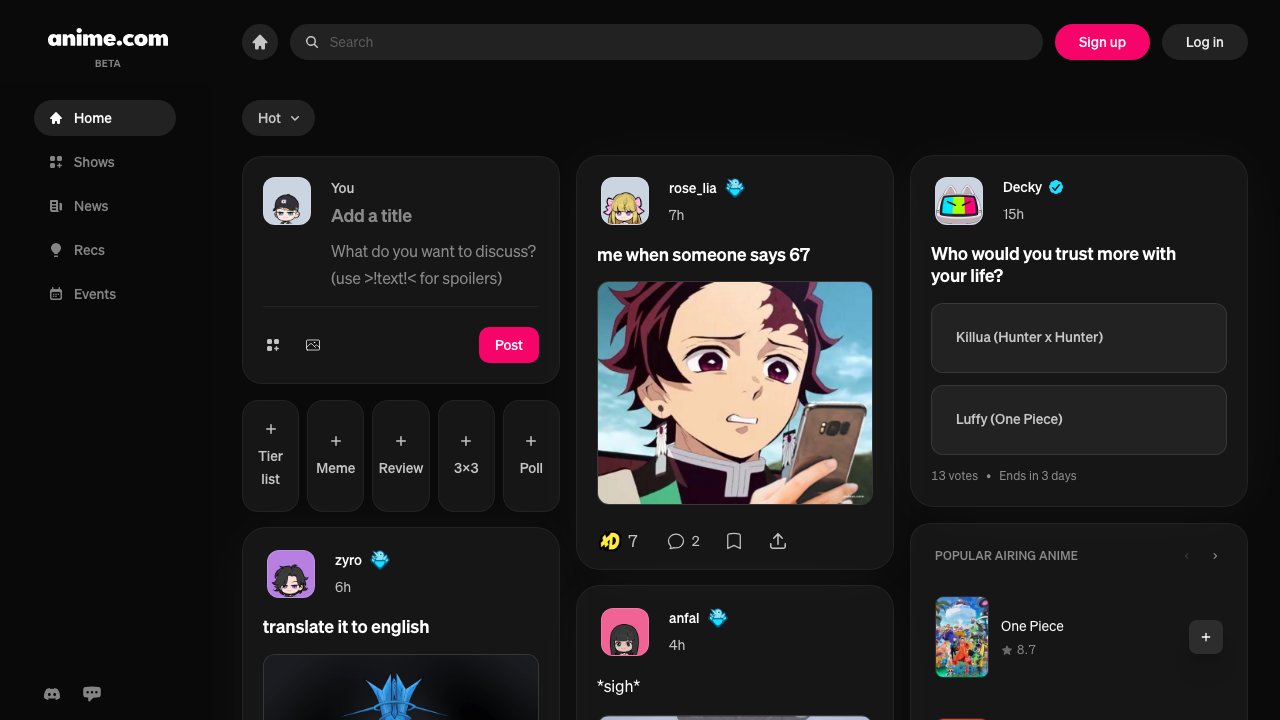Open the One Piece poster thumbnail
The height and width of the screenshot is (720, 1280).
point(962,637)
